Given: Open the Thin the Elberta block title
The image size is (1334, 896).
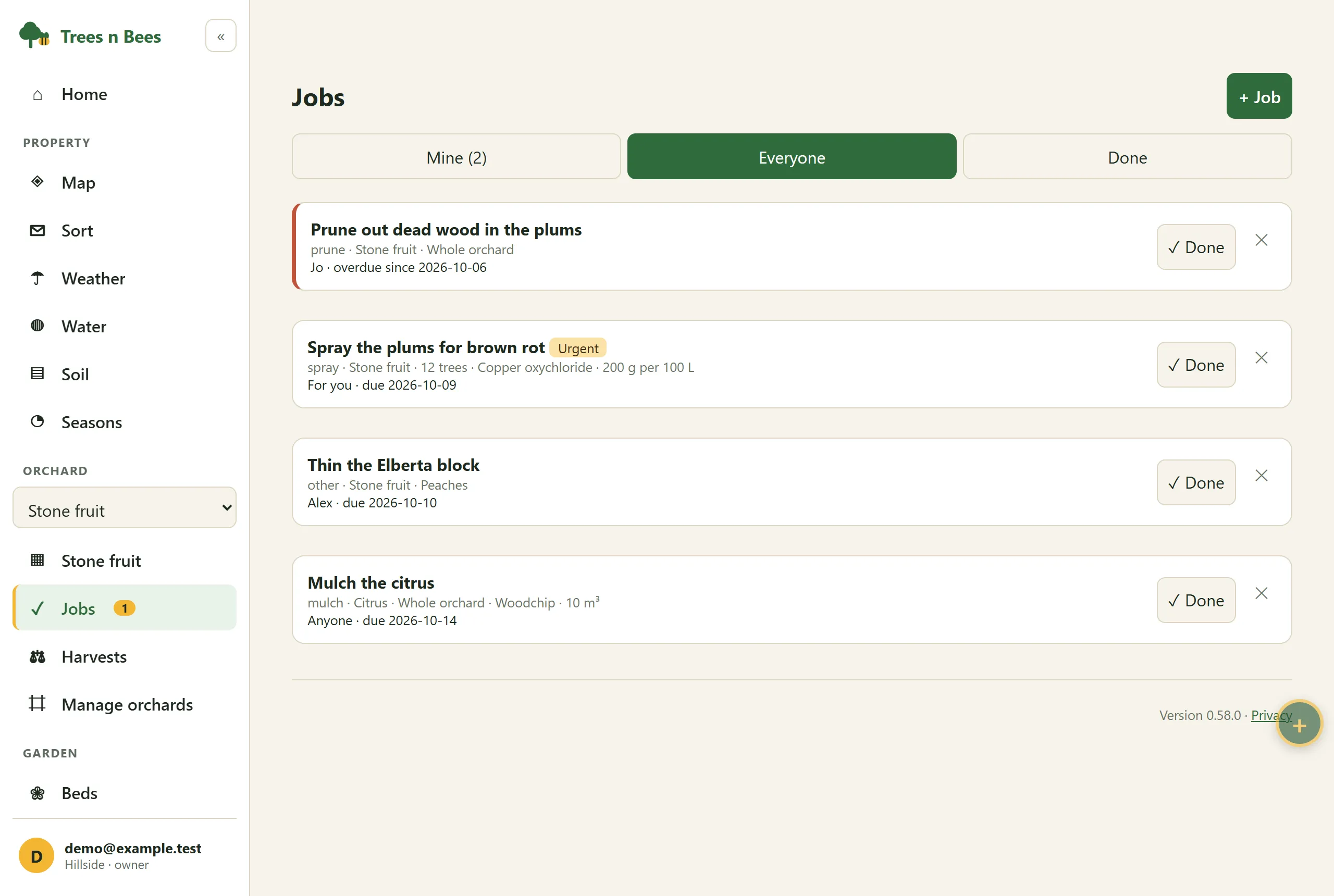Looking at the screenshot, I should tap(393, 465).
